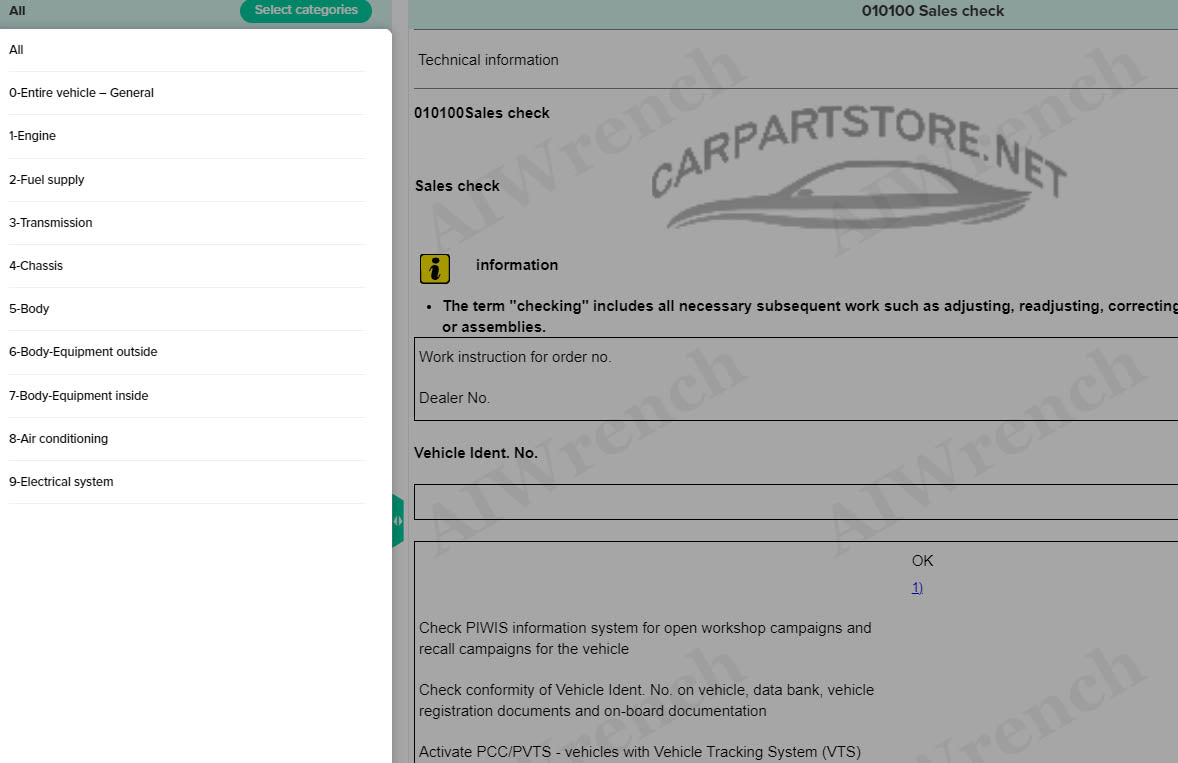Image resolution: width=1178 pixels, height=763 pixels.
Task: Select the 8-Air conditioning category
Action: click(x=58, y=439)
